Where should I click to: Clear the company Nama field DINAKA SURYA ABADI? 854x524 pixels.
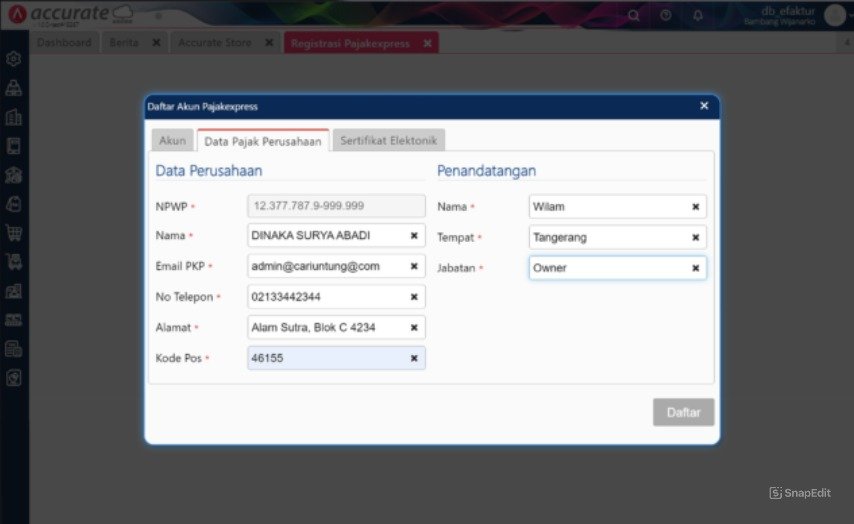coord(414,235)
